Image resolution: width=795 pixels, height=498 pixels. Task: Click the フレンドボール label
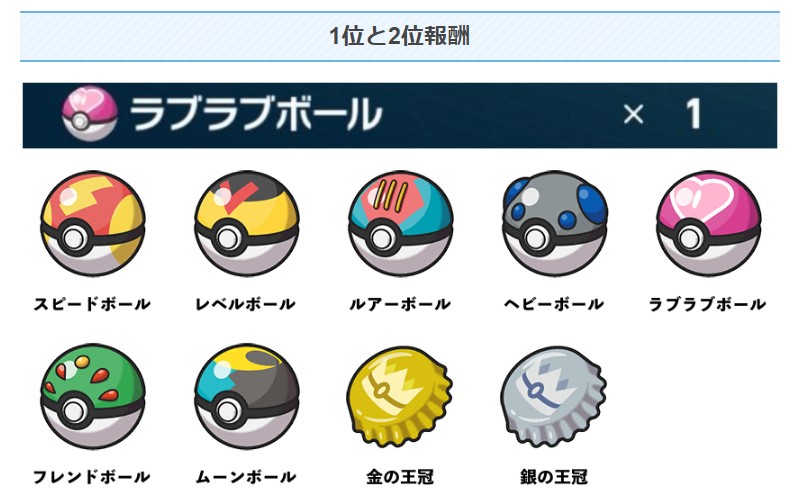coord(92,477)
